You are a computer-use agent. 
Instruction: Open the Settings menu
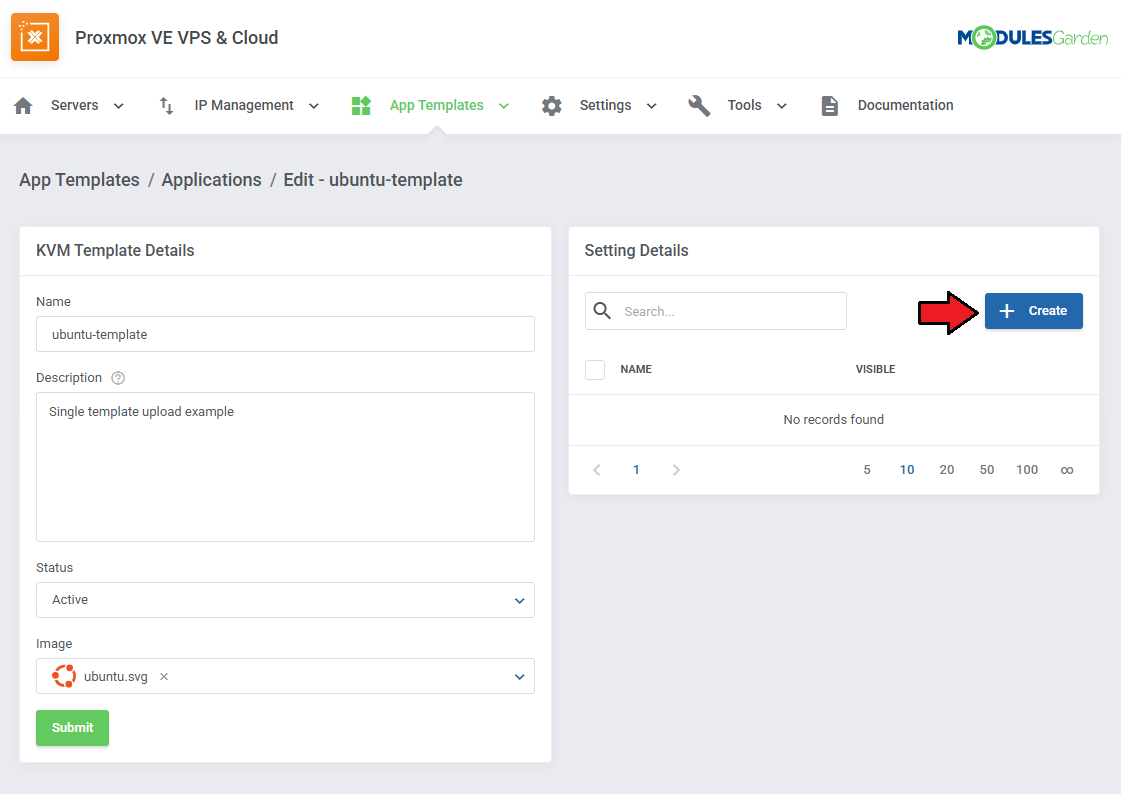point(606,106)
